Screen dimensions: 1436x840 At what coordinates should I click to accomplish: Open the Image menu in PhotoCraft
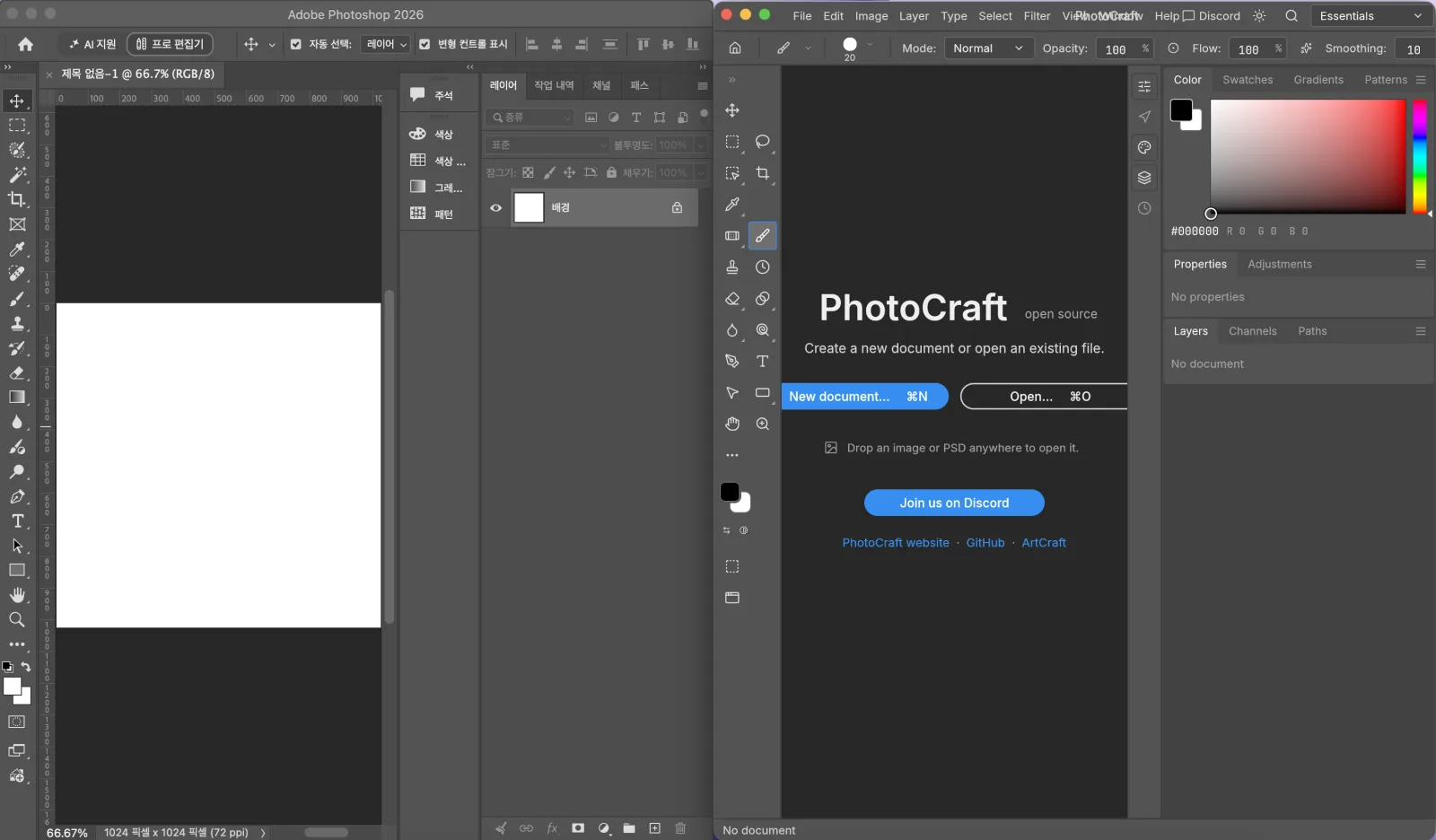[871, 16]
